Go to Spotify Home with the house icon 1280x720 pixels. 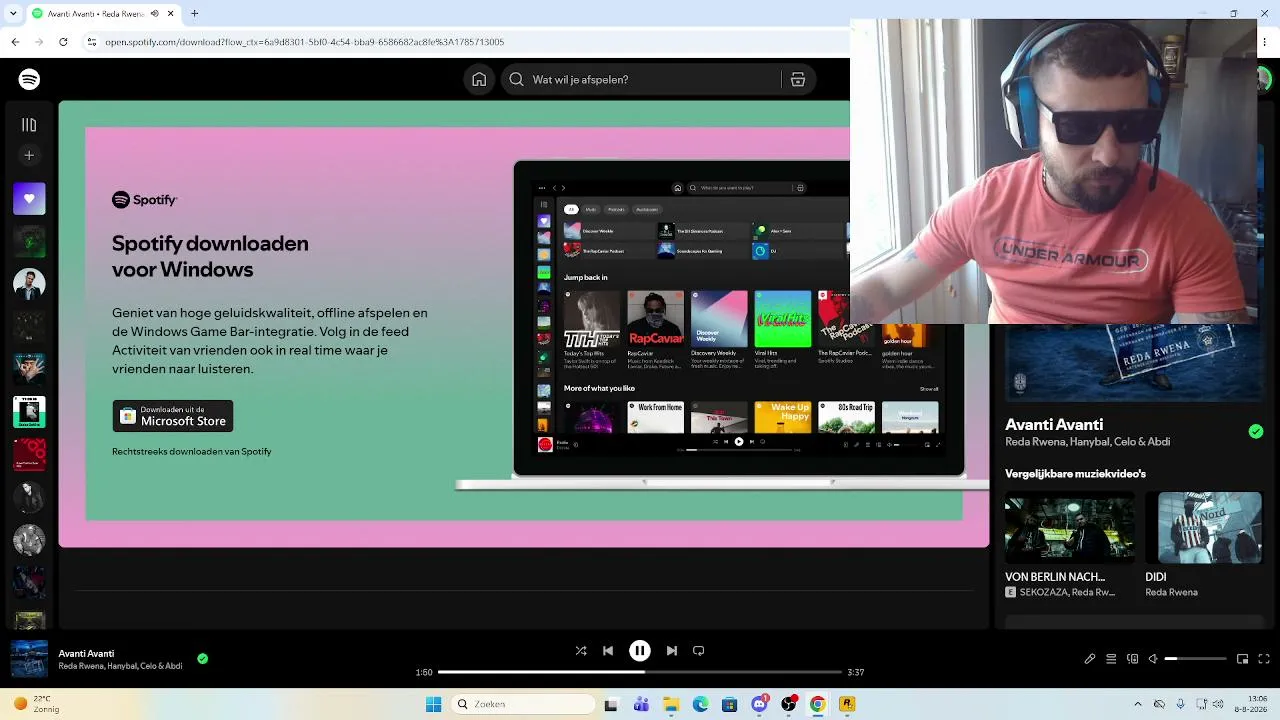pyautogui.click(x=479, y=80)
